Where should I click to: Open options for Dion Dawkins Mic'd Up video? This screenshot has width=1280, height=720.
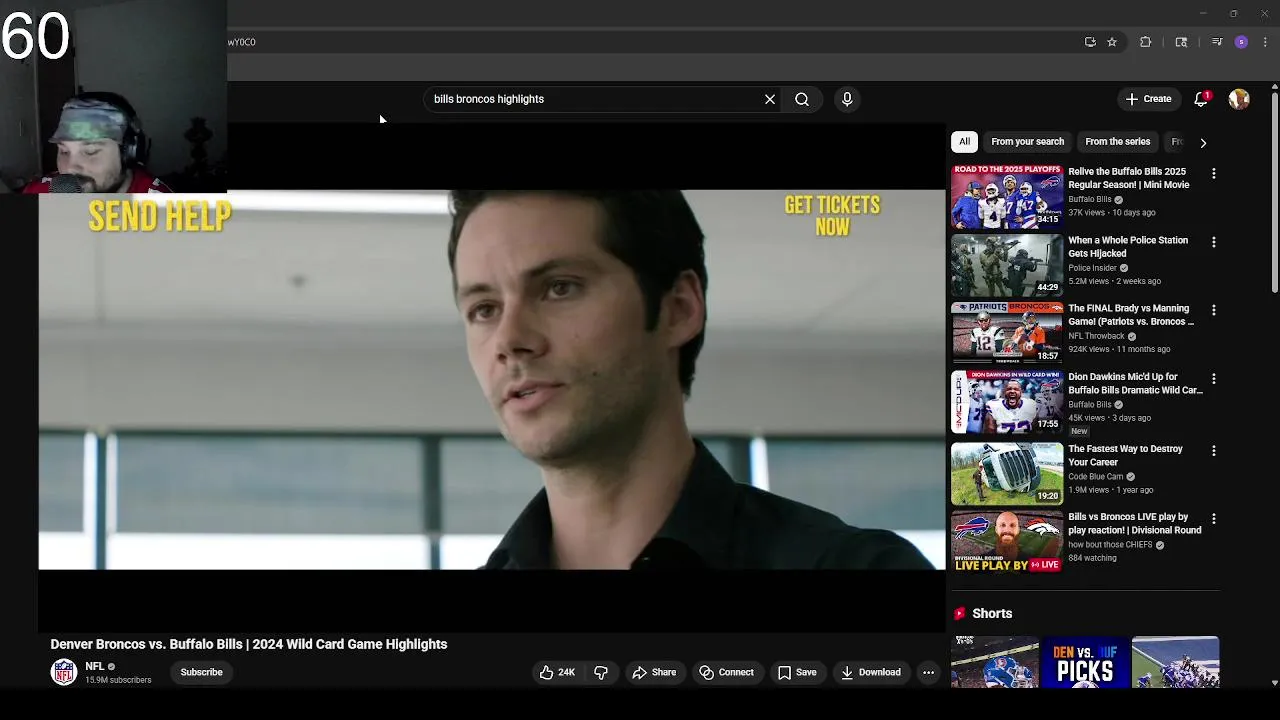tap(1214, 379)
